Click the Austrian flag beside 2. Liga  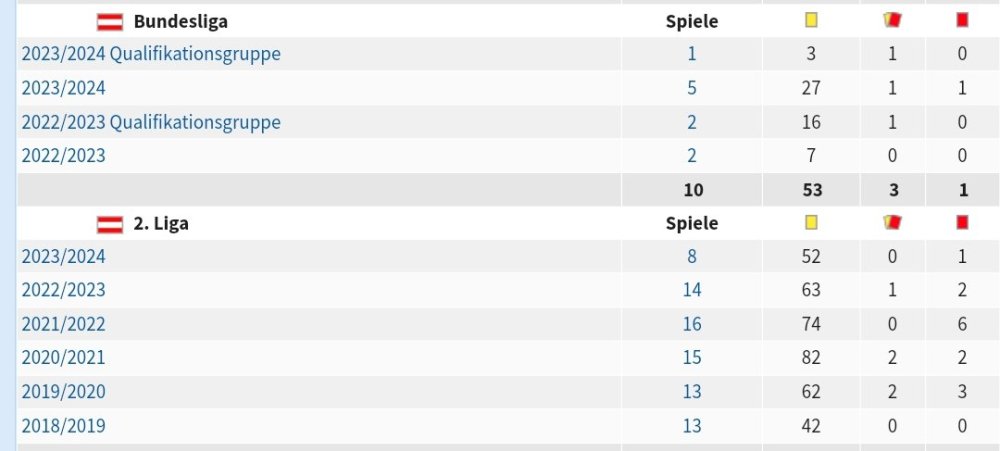[109, 224]
